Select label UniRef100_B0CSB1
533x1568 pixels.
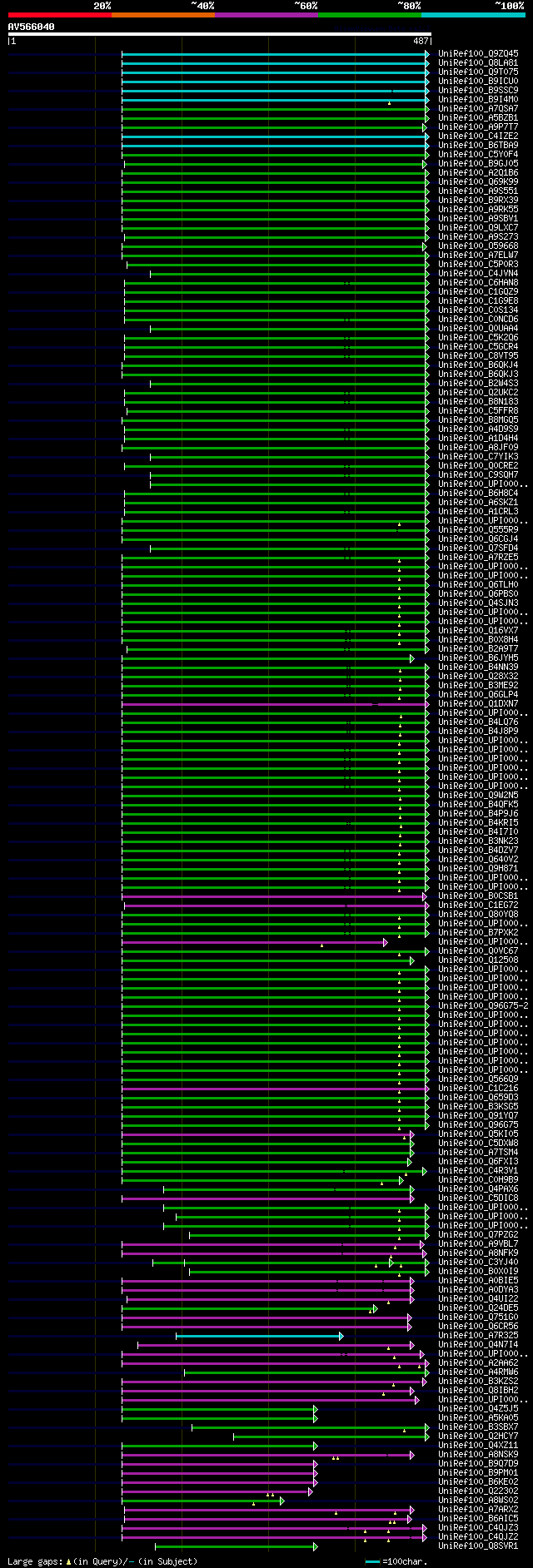(x=478, y=896)
